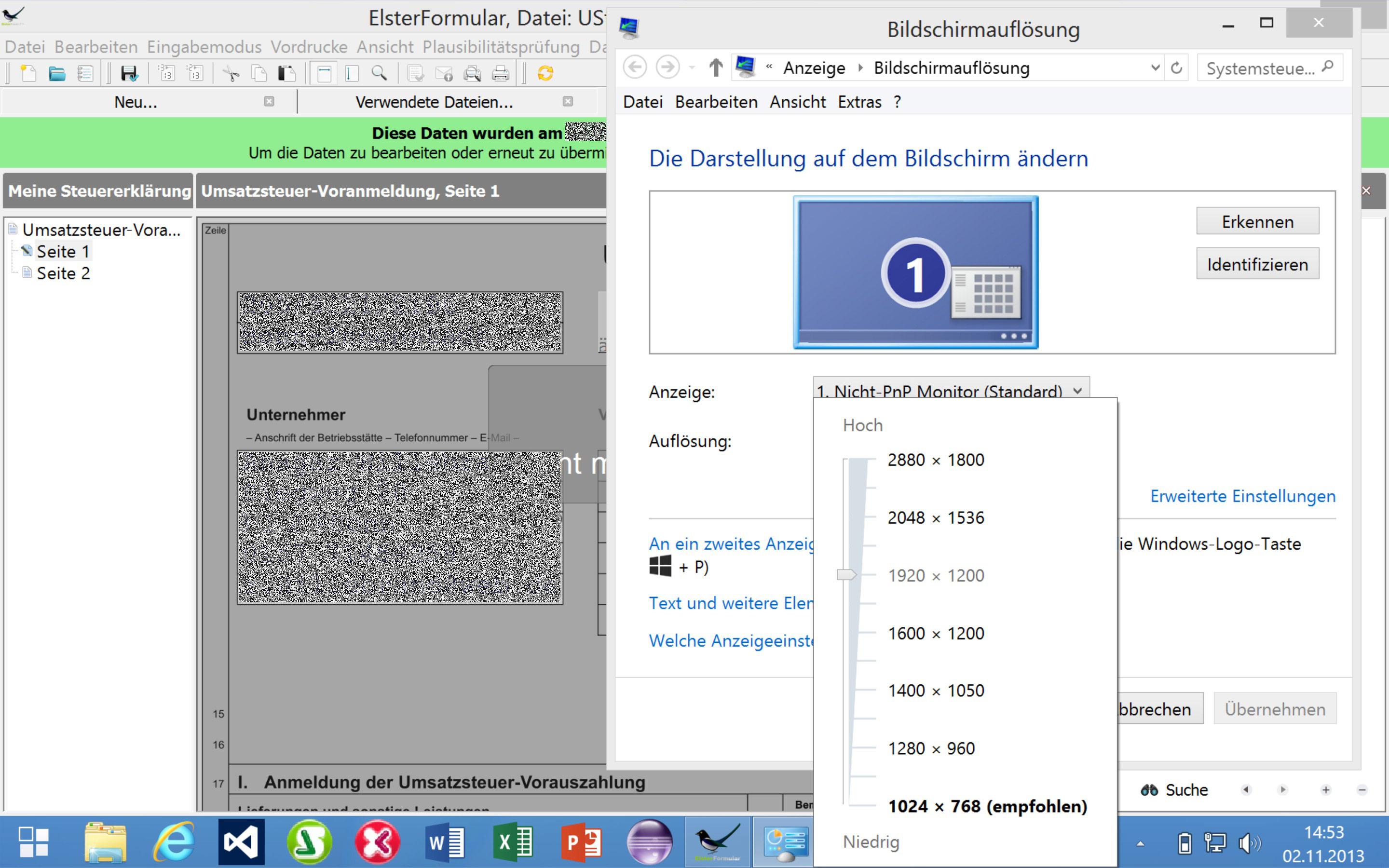
Task: Click the open folder toolbar icon
Action: [57, 73]
